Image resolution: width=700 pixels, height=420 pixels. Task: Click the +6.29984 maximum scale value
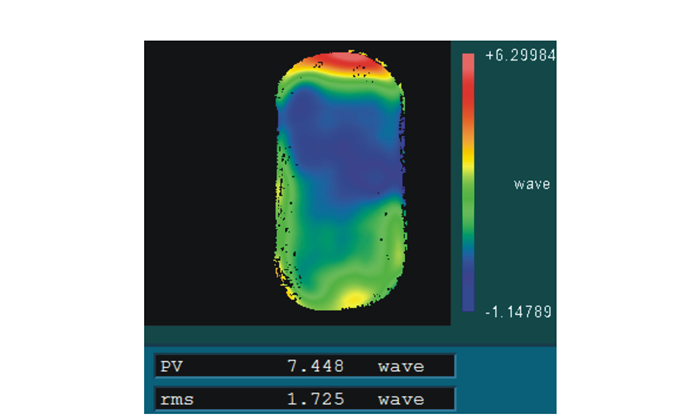coord(519,56)
